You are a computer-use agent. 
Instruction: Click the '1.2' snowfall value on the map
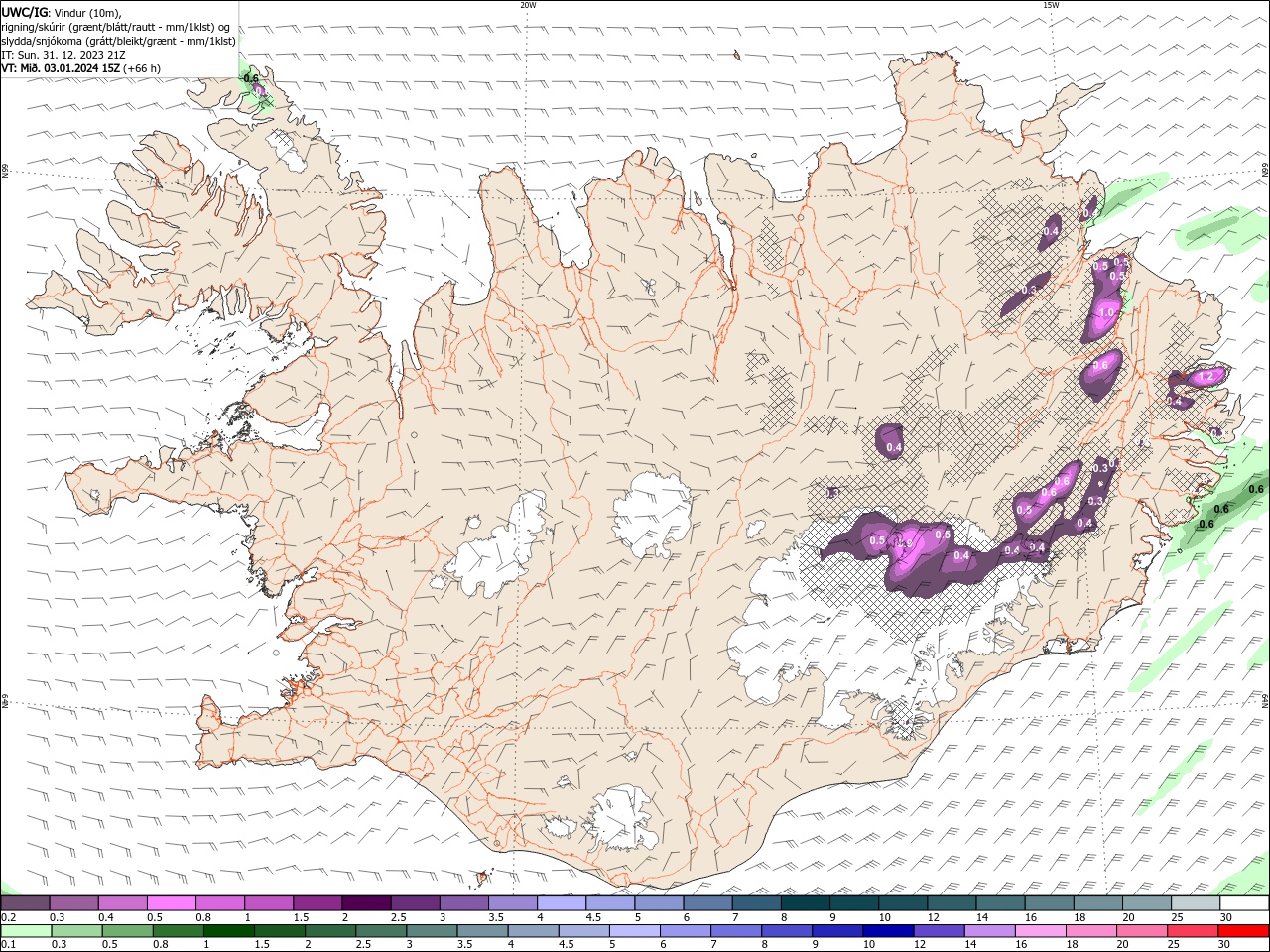point(1206,377)
